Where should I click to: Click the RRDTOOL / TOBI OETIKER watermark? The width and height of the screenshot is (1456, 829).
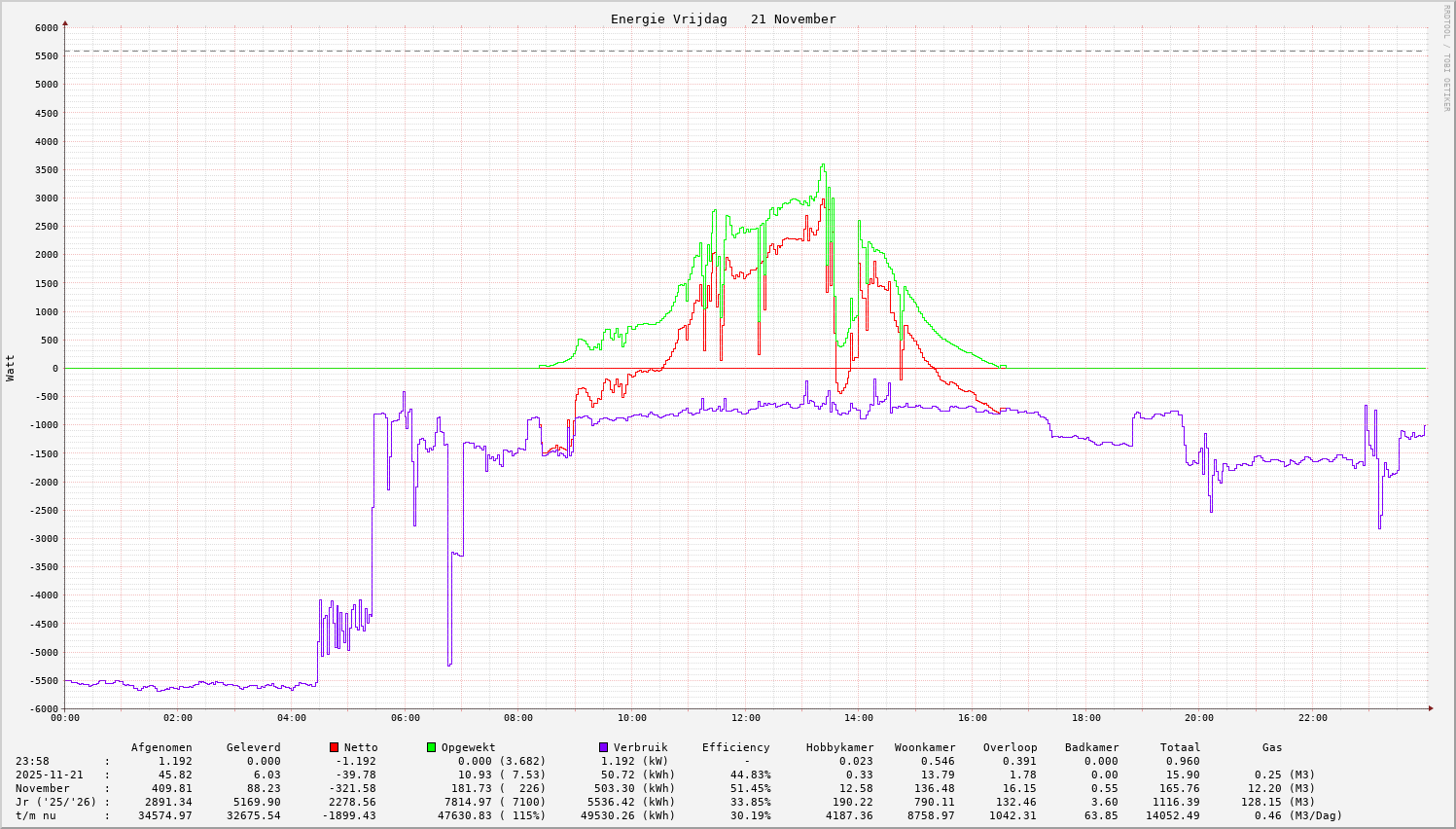pos(1446,58)
